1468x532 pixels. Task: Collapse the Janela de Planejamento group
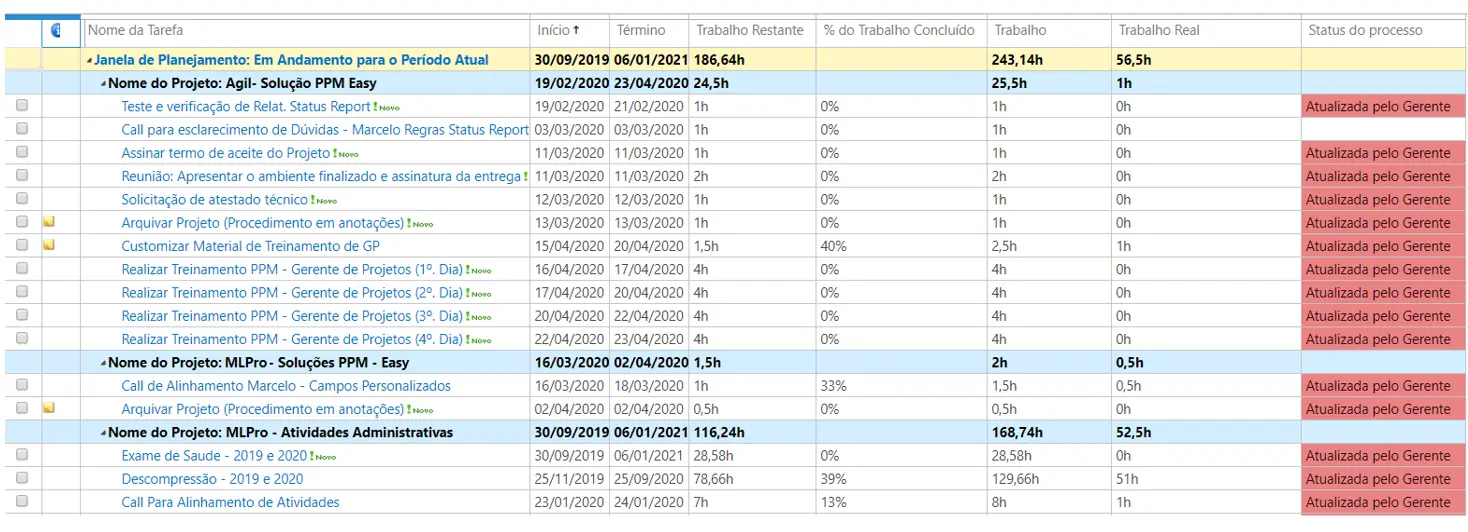[90, 61]
